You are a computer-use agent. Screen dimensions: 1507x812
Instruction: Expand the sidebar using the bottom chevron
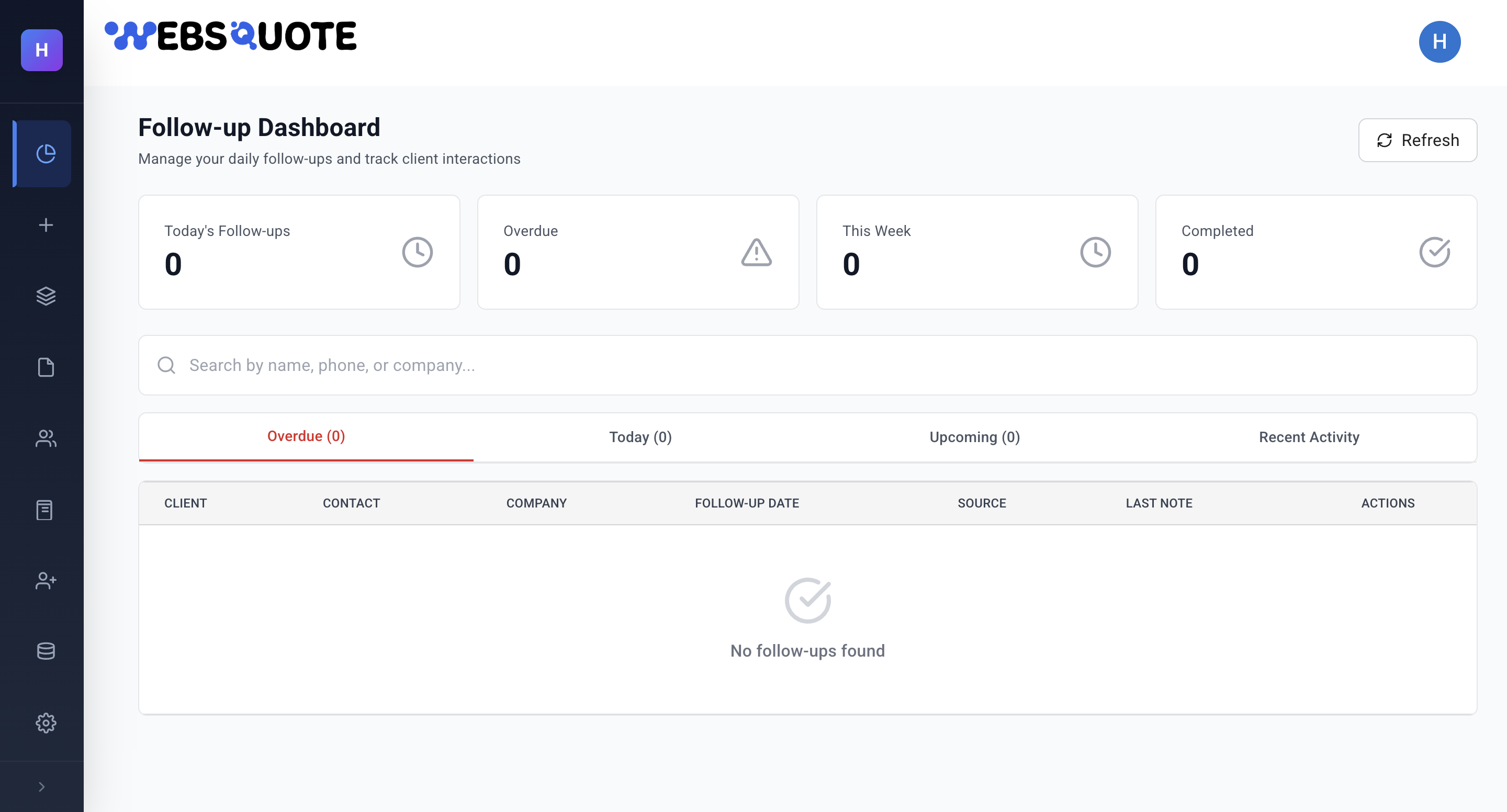pos(41,786)
